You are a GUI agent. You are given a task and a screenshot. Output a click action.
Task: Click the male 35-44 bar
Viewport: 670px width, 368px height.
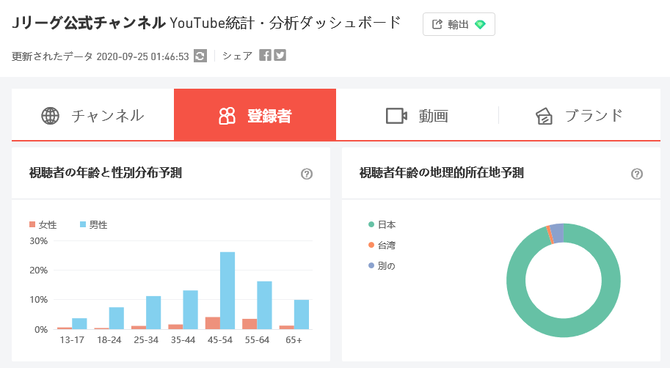[191, 310]
